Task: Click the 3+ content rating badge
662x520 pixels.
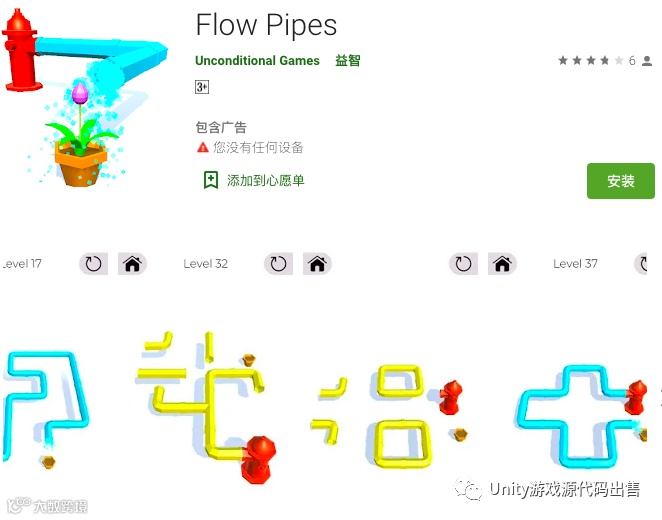Action: 202,87
